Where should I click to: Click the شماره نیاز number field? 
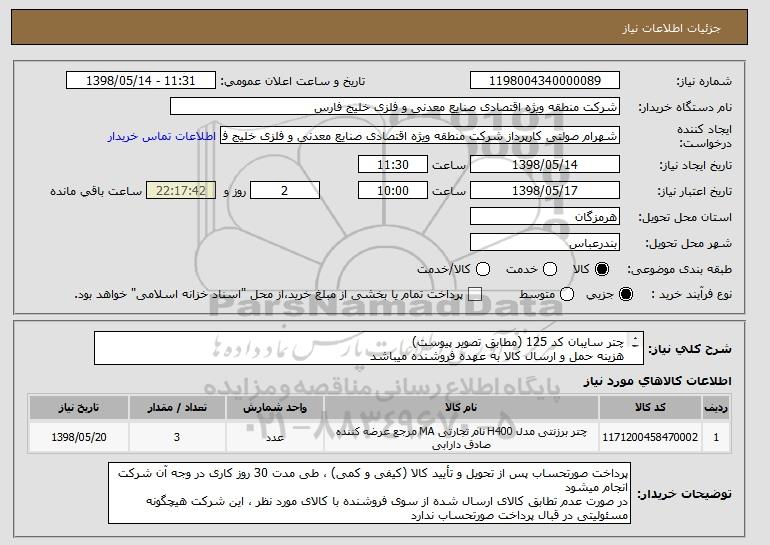(x=545, y=81)
